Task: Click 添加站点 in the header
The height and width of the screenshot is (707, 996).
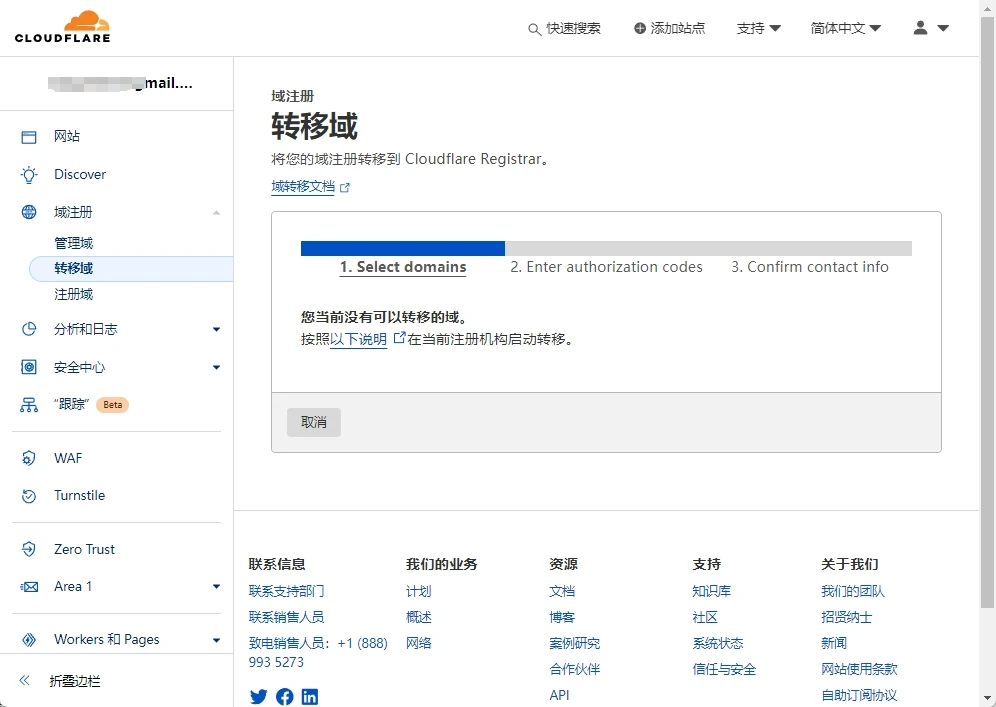Action: (678, 28)
